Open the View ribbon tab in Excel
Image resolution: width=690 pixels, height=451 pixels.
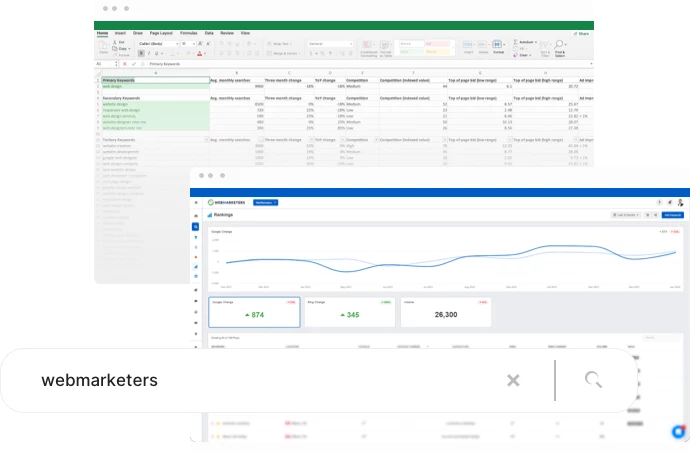coord(245,33)
